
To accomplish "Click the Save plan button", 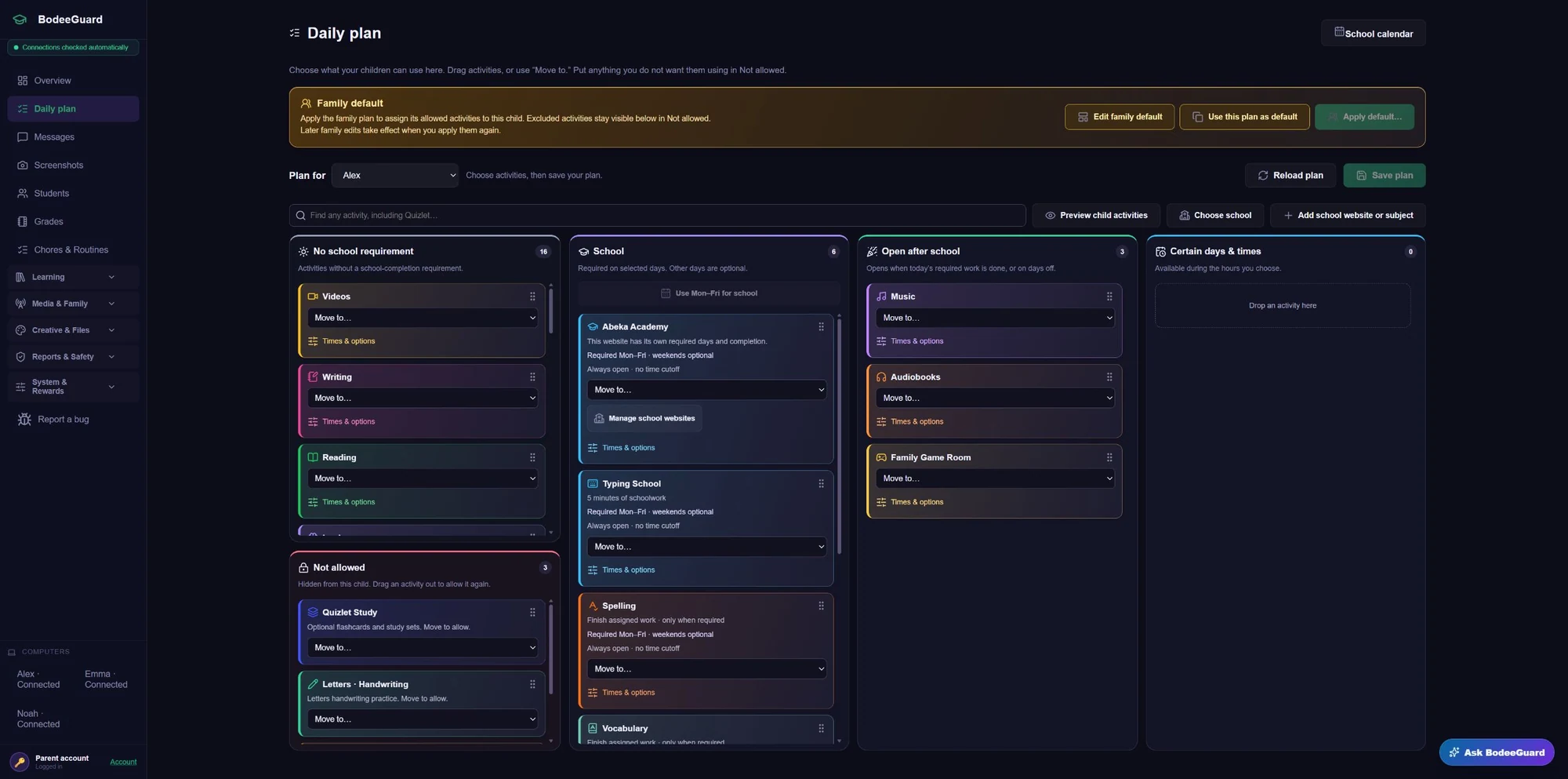I will coord(1385,176).
